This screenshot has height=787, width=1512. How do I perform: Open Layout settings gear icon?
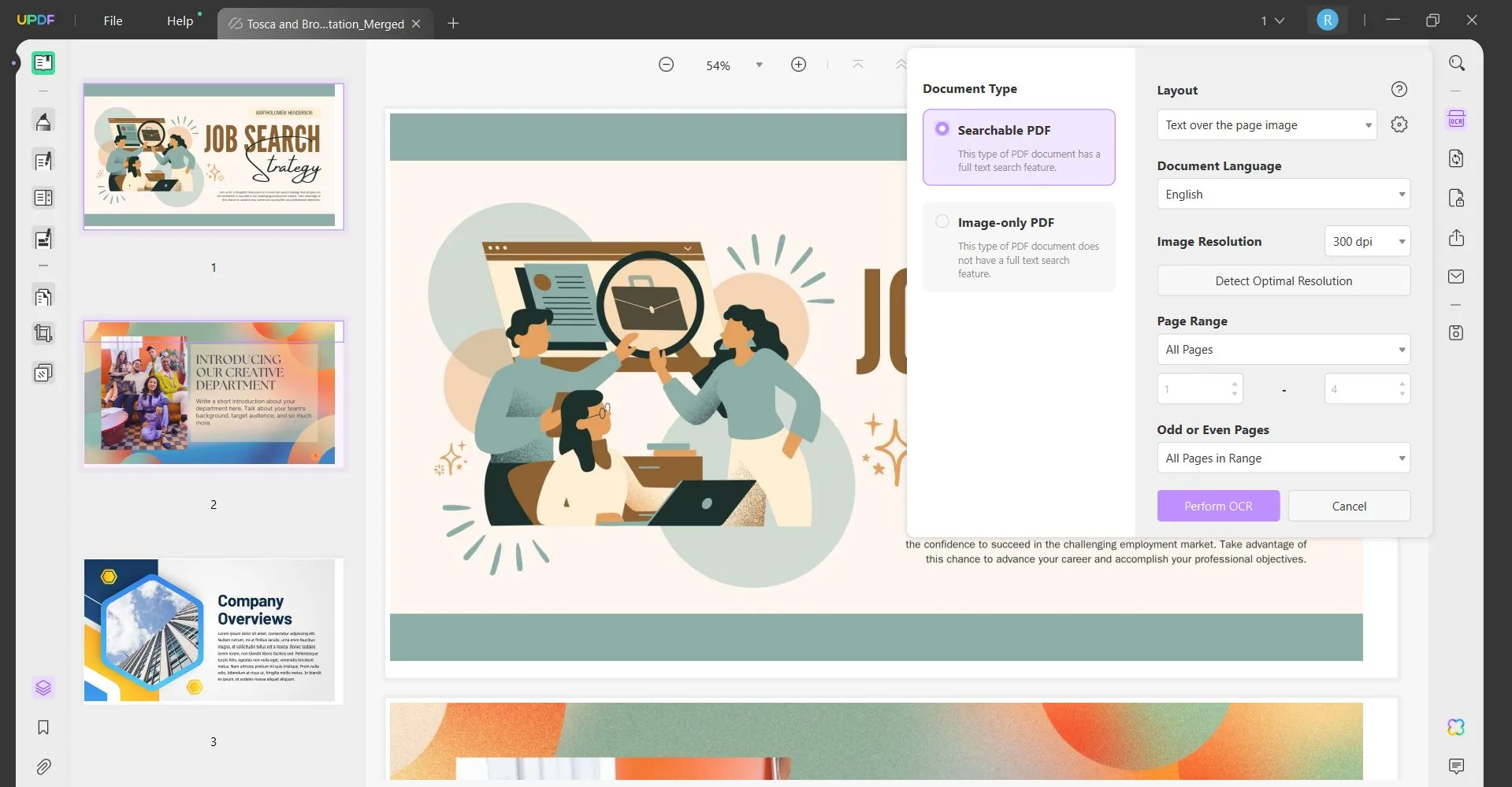pyautogui.click(x=1399, y=124)
